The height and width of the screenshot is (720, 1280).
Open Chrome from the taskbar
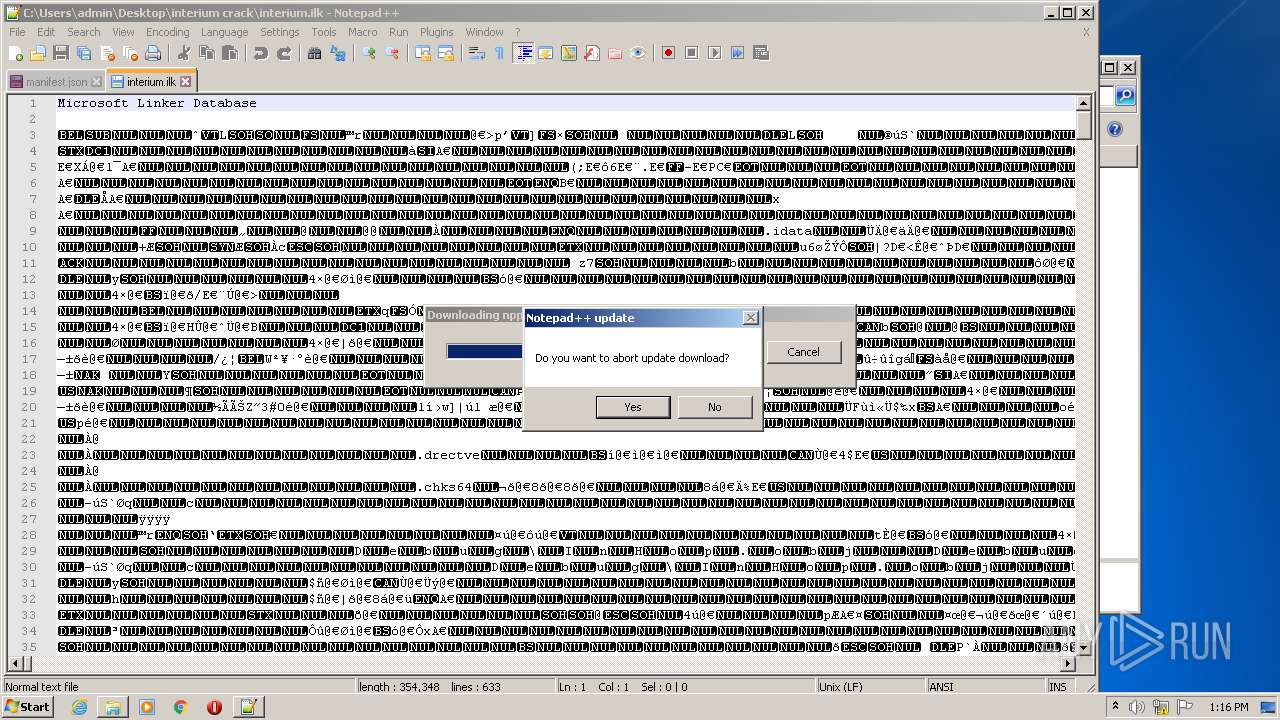(180, 707)
